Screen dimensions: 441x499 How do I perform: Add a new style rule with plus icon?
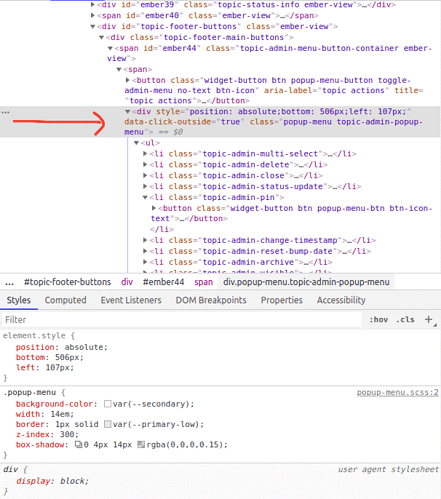point(429,320)
